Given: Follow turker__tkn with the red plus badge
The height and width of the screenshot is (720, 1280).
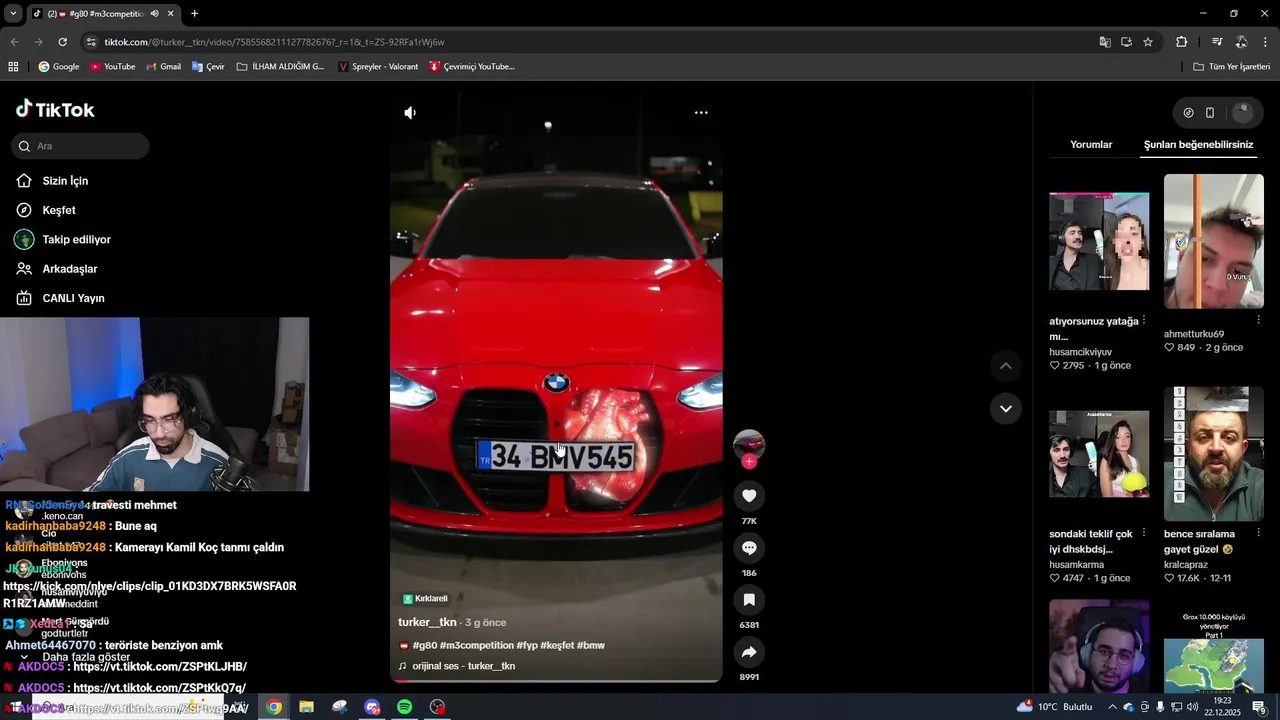Looking at the screenshot, I should click(x=749, y=461).
